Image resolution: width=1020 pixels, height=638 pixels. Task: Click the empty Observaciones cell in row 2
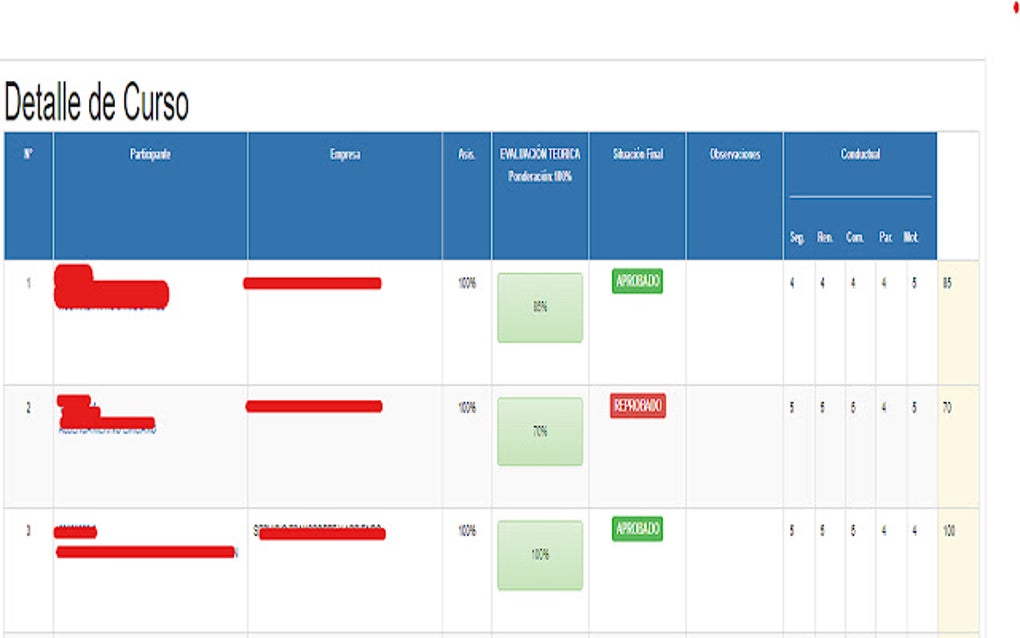(x=734, y=446)
